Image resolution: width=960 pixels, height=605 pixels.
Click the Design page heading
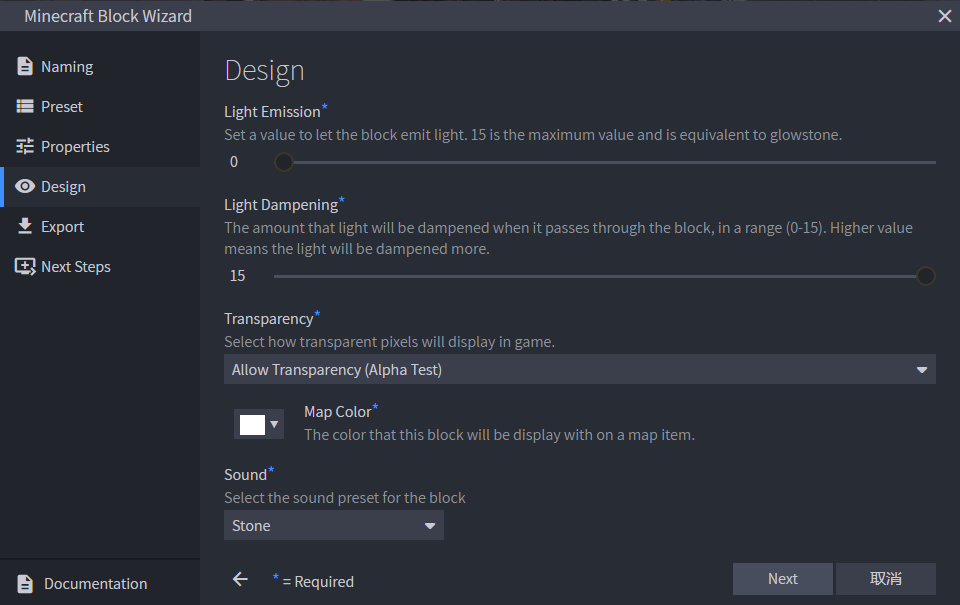tap(264, 71)
